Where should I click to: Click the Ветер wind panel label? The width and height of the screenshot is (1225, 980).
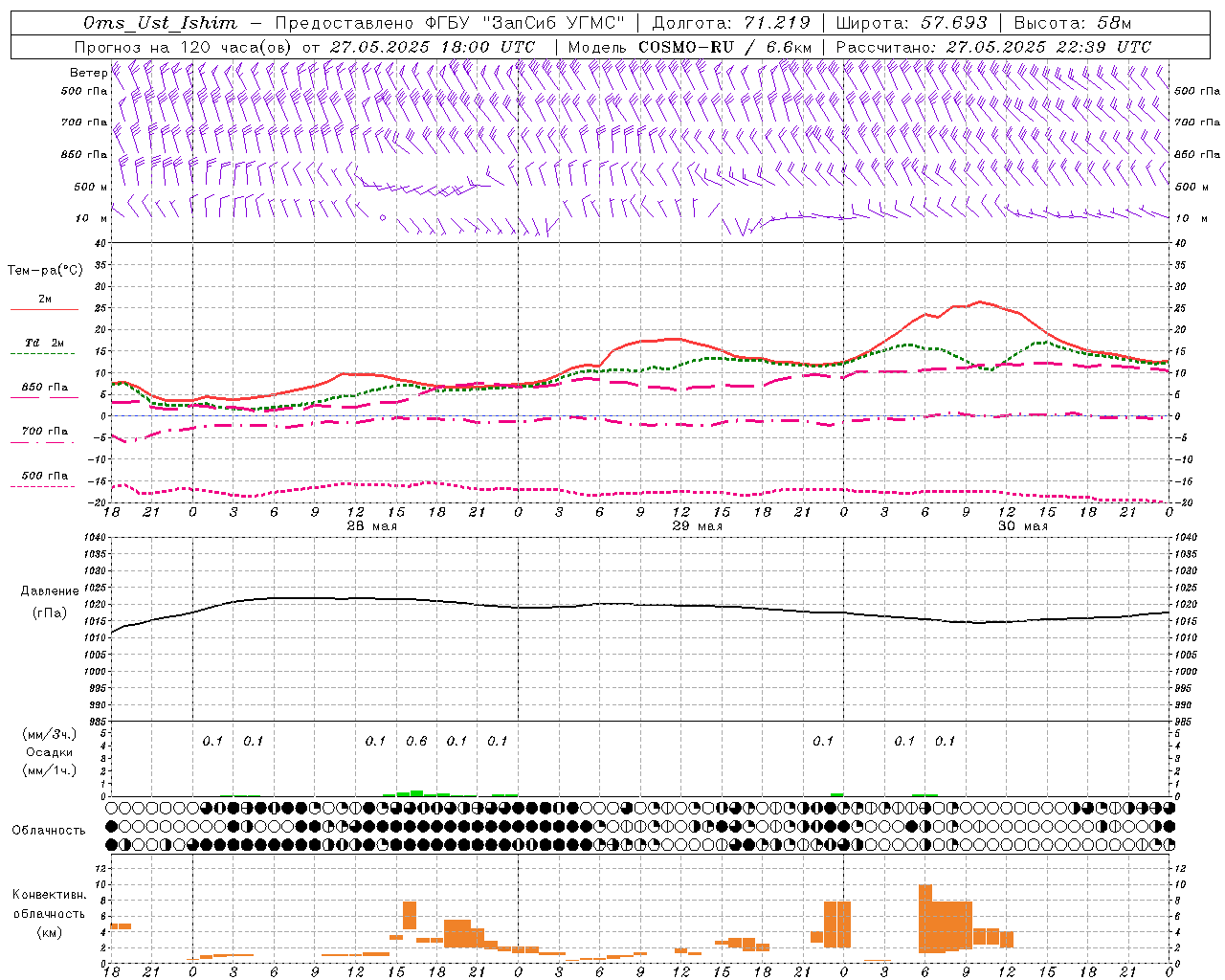(x=89, y=73)
